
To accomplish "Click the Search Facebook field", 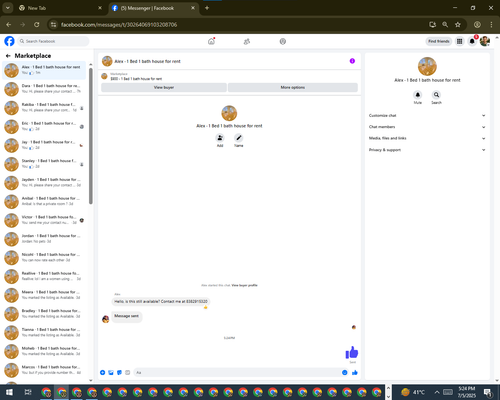I will (x=53, y=41).
